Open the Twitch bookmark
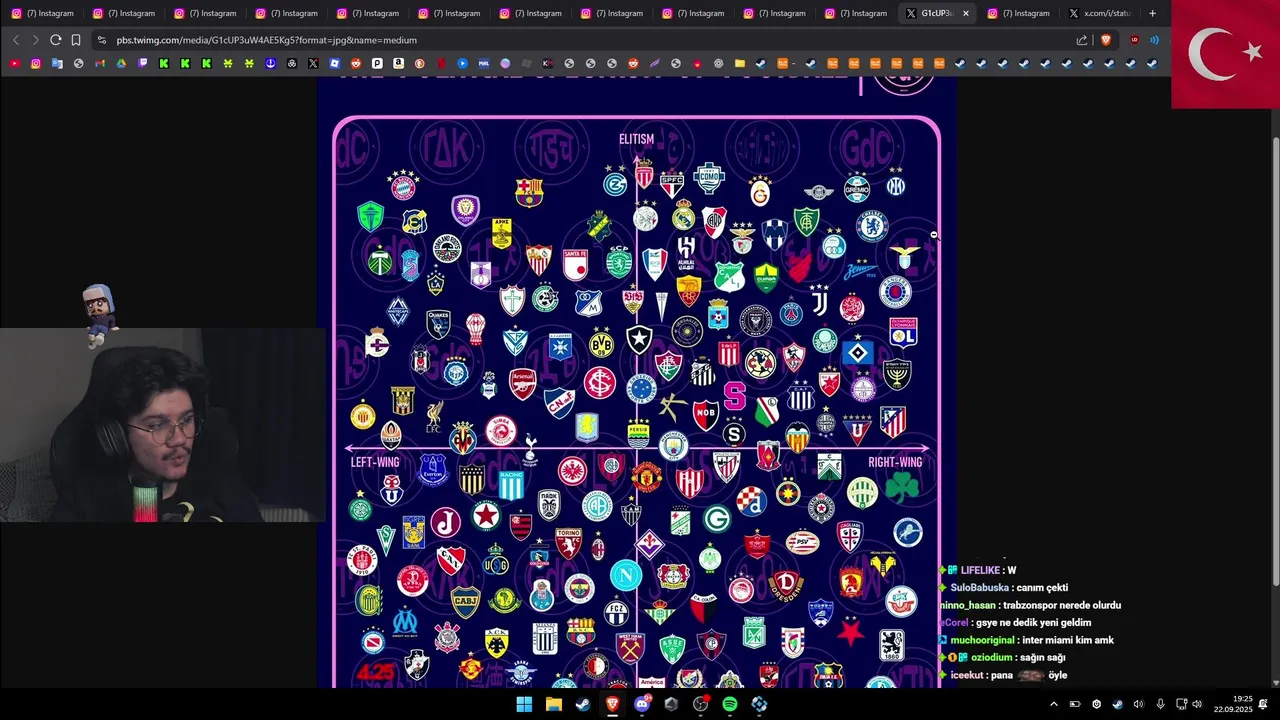Image resolution: width=1280 pixels, height=720 pixels. 143,63
